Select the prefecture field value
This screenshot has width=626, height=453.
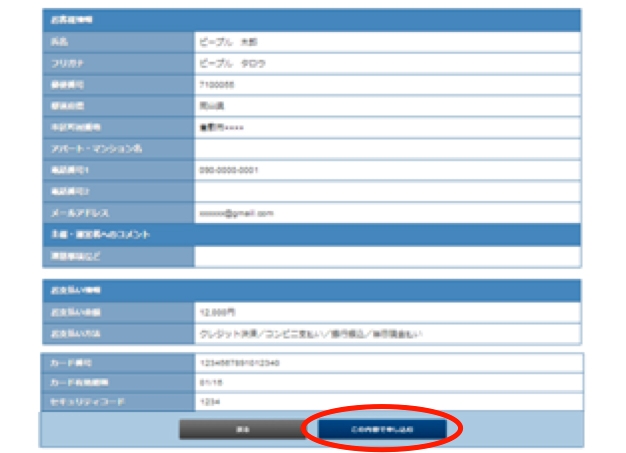tap(387, 106)
